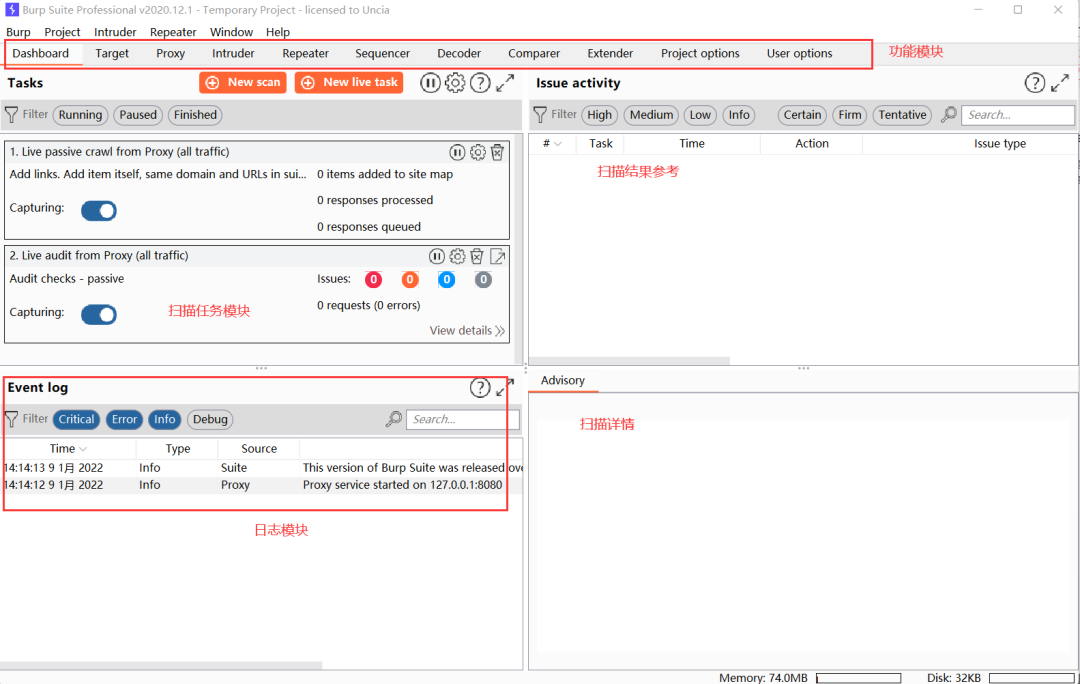The height and width of the screenshot is (684, 1080).
Task: Toggle the Finished tasks filter
Action: [195, 115]
